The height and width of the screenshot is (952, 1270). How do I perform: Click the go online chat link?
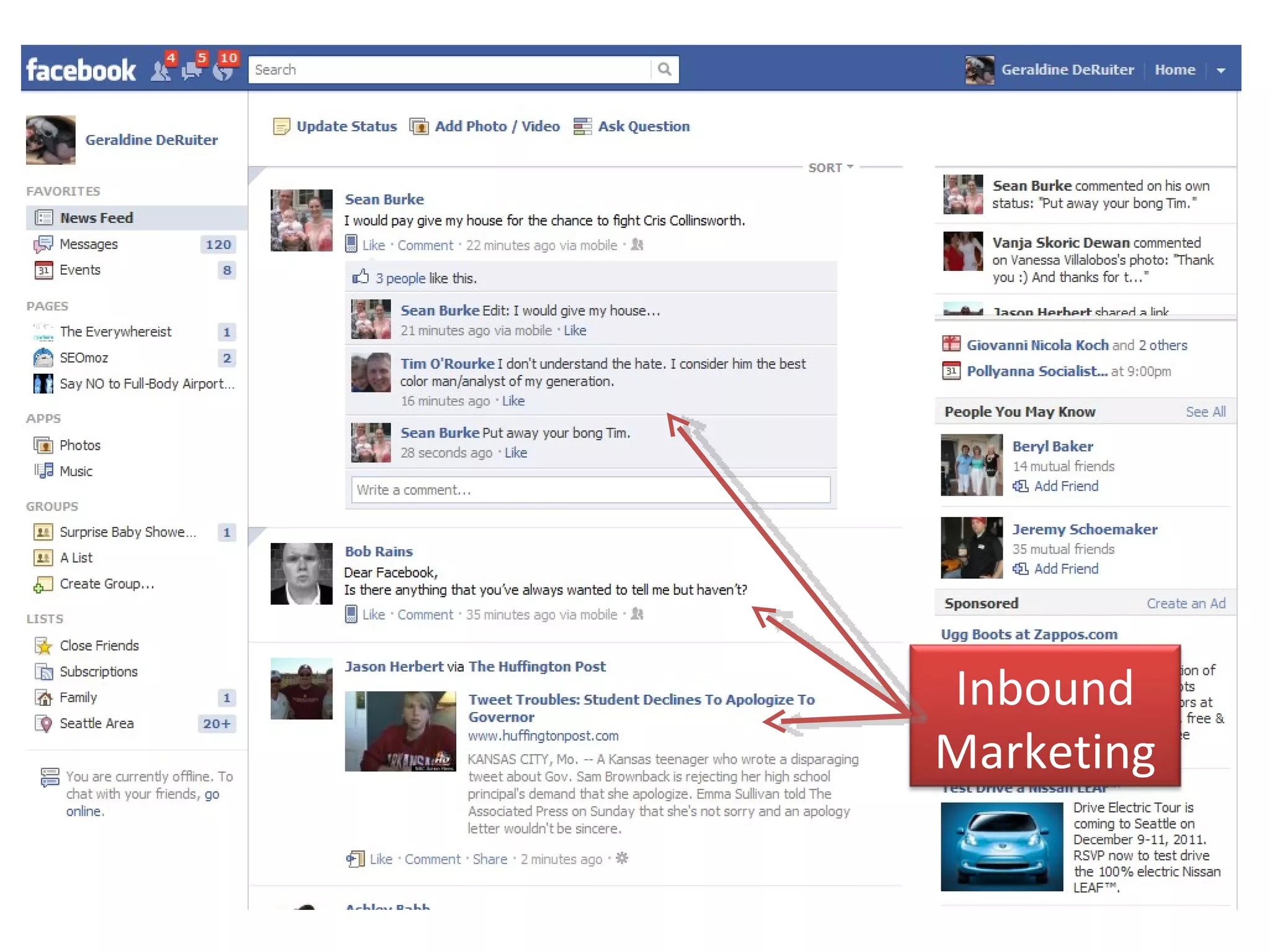click(143, 803)
